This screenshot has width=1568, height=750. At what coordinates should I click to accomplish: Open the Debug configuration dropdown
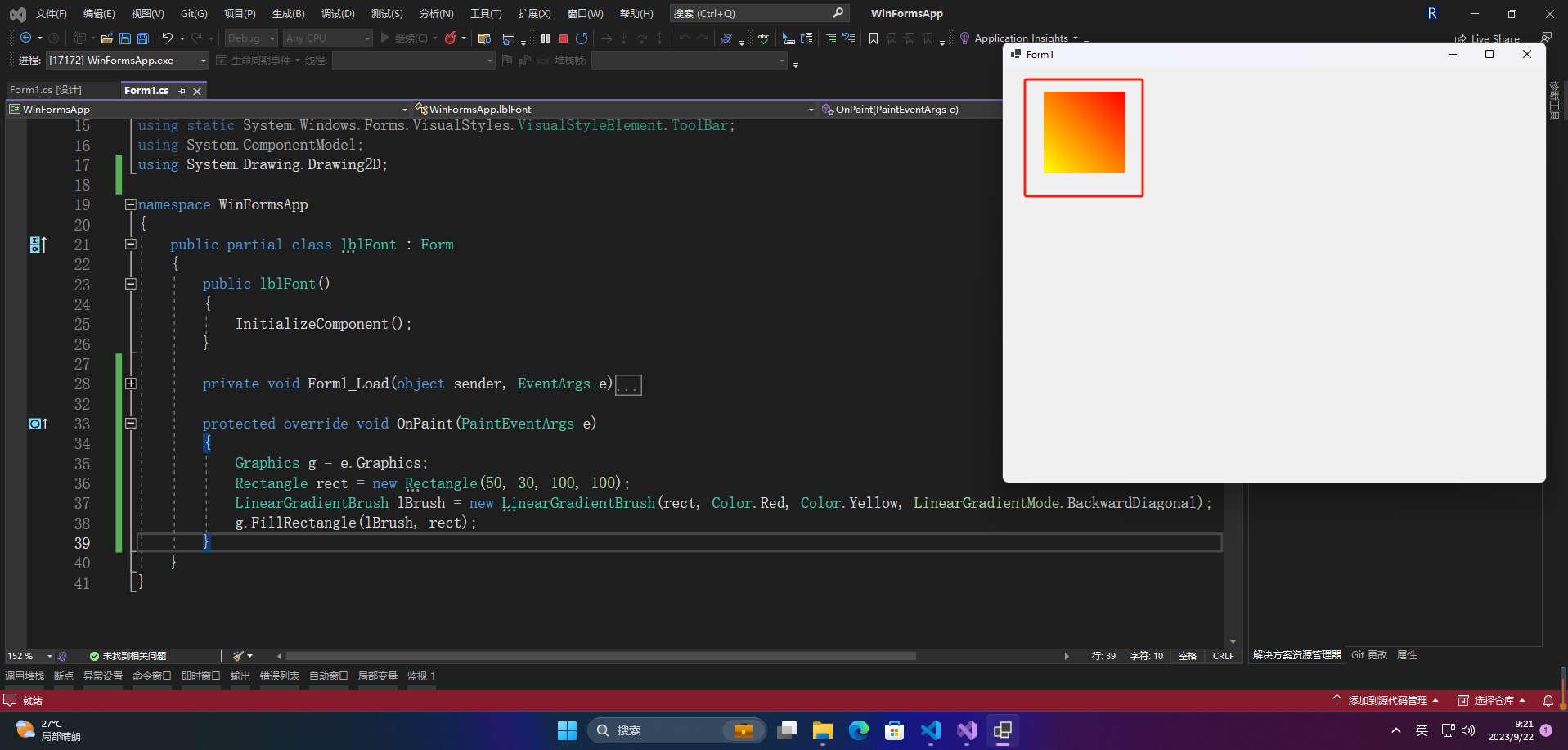click(251, 38)
